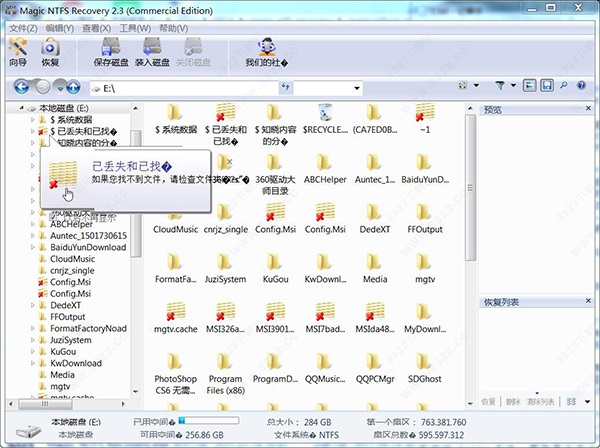Click 删除 in the recovery list panel

513,402
